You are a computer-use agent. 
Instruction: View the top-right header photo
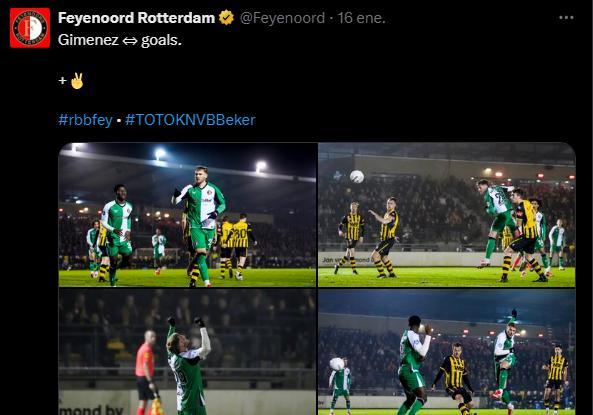(447, 214)
